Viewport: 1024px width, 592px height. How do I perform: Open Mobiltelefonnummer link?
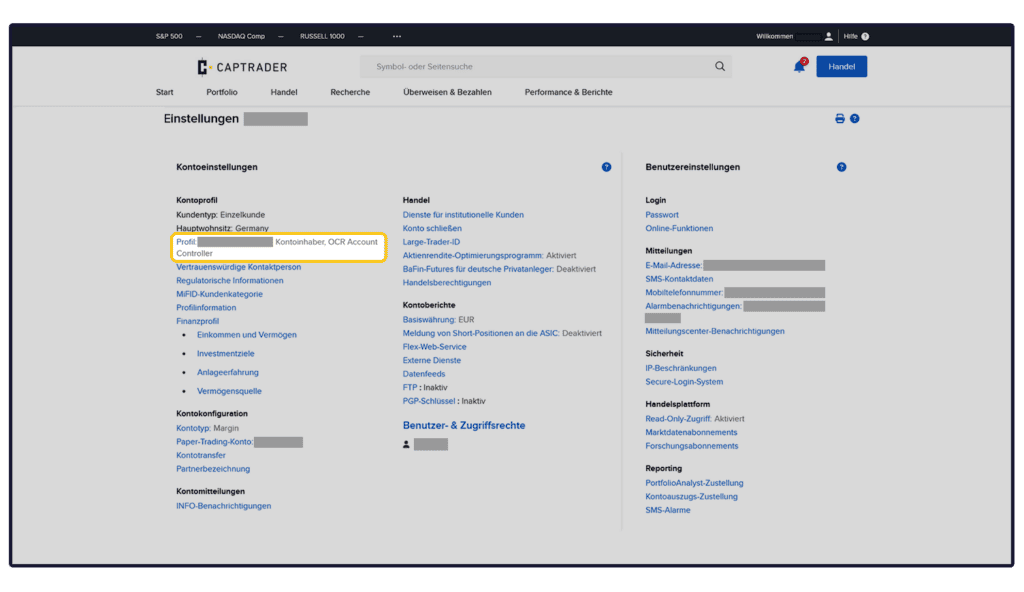pos(684,293)
